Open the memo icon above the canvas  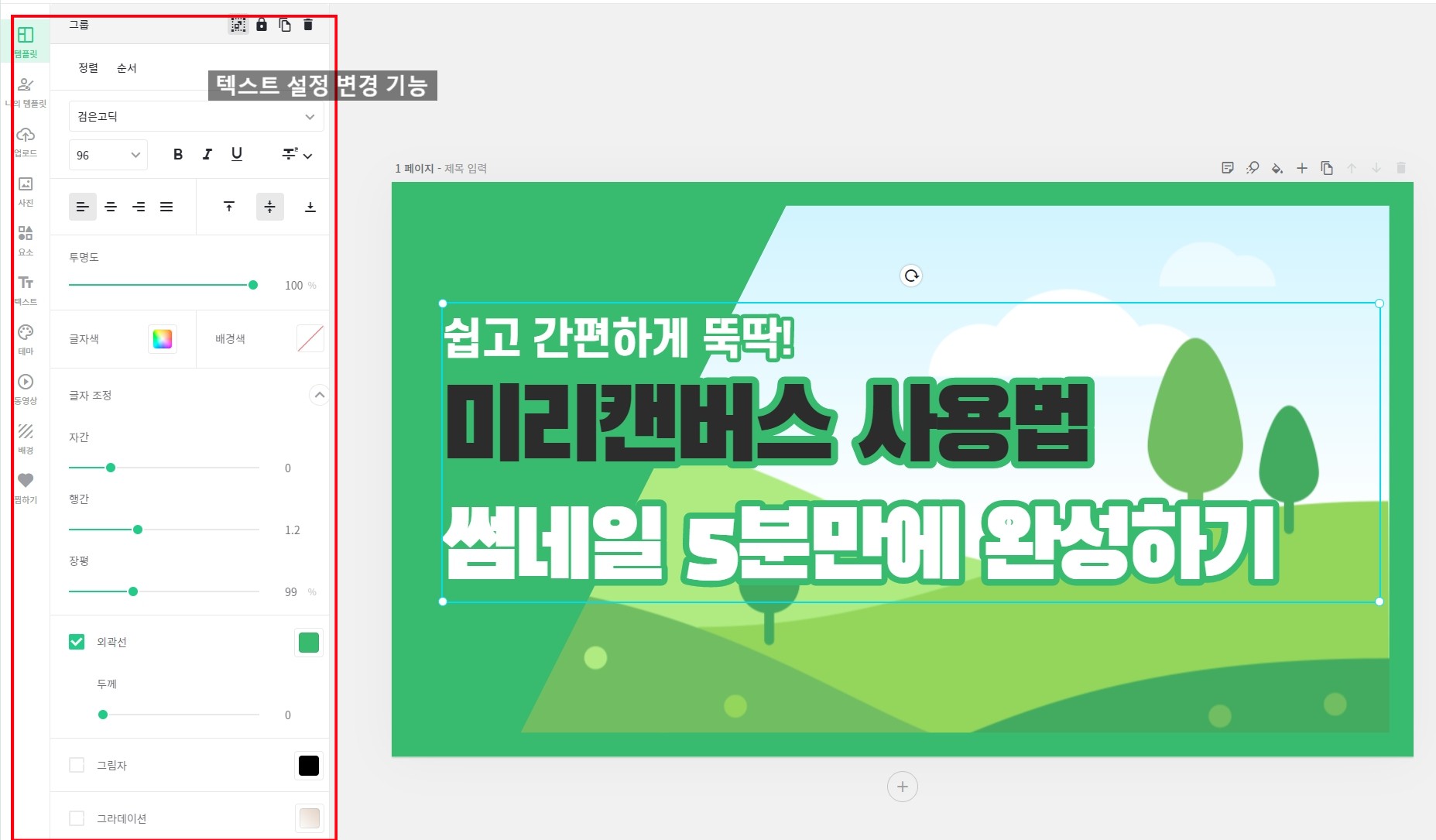pos(1227,168)
